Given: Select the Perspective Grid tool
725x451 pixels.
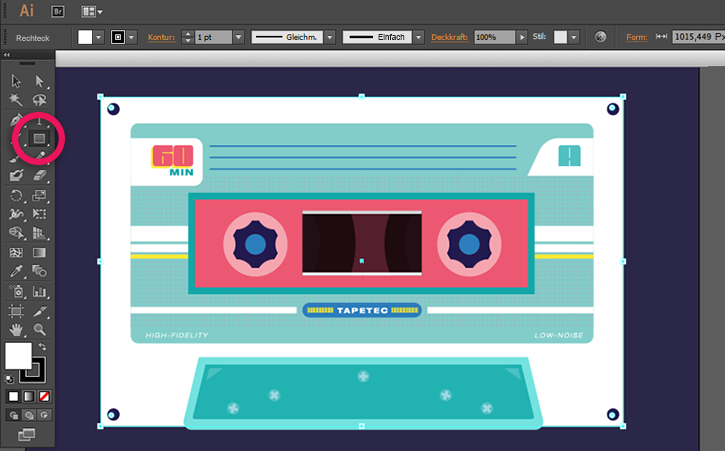Looking at the screenshot, I should [39, 233].
